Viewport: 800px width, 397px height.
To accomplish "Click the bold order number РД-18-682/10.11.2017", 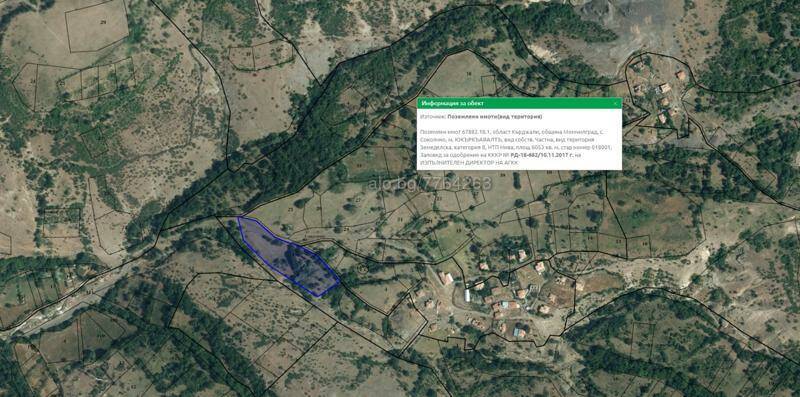I will [x=541, y=155].
